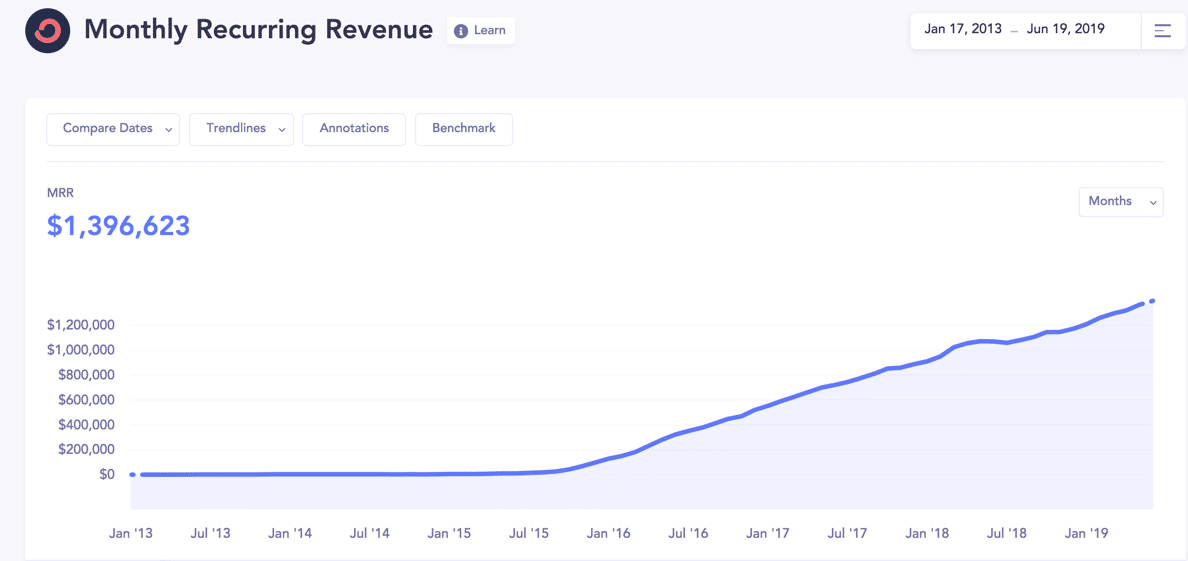Screen dimensions: 1188x561
Task: Click the last data point on chart
Action: point(1153,300)
